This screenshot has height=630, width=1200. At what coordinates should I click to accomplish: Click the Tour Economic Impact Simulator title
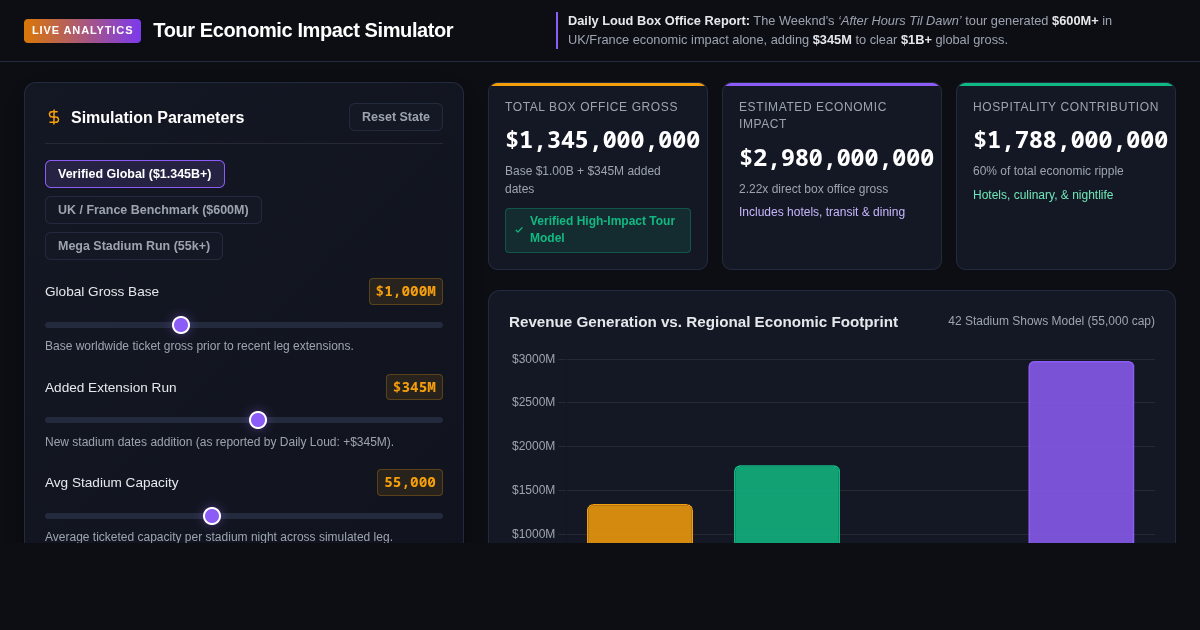303,31
